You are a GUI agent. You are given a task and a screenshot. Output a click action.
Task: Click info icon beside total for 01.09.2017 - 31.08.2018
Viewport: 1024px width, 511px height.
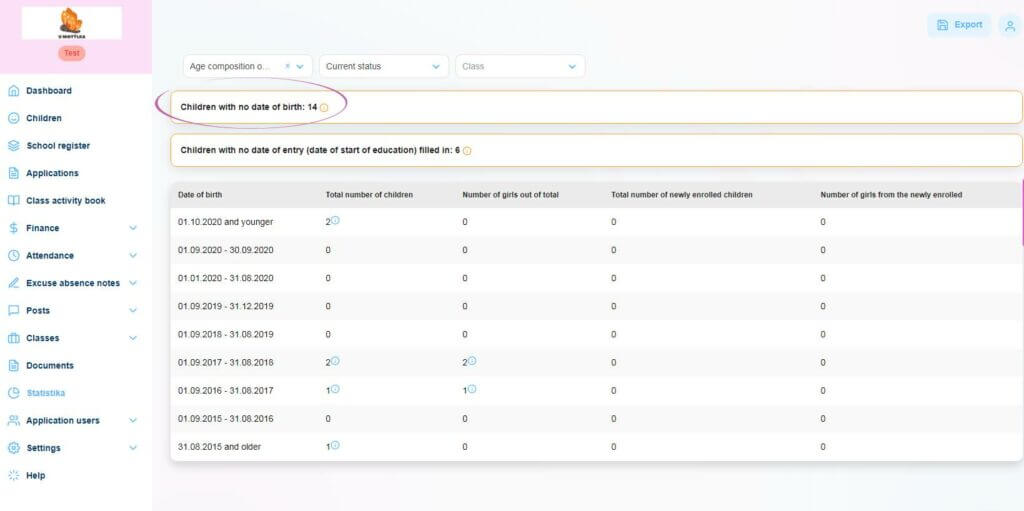tap(335, 361)
